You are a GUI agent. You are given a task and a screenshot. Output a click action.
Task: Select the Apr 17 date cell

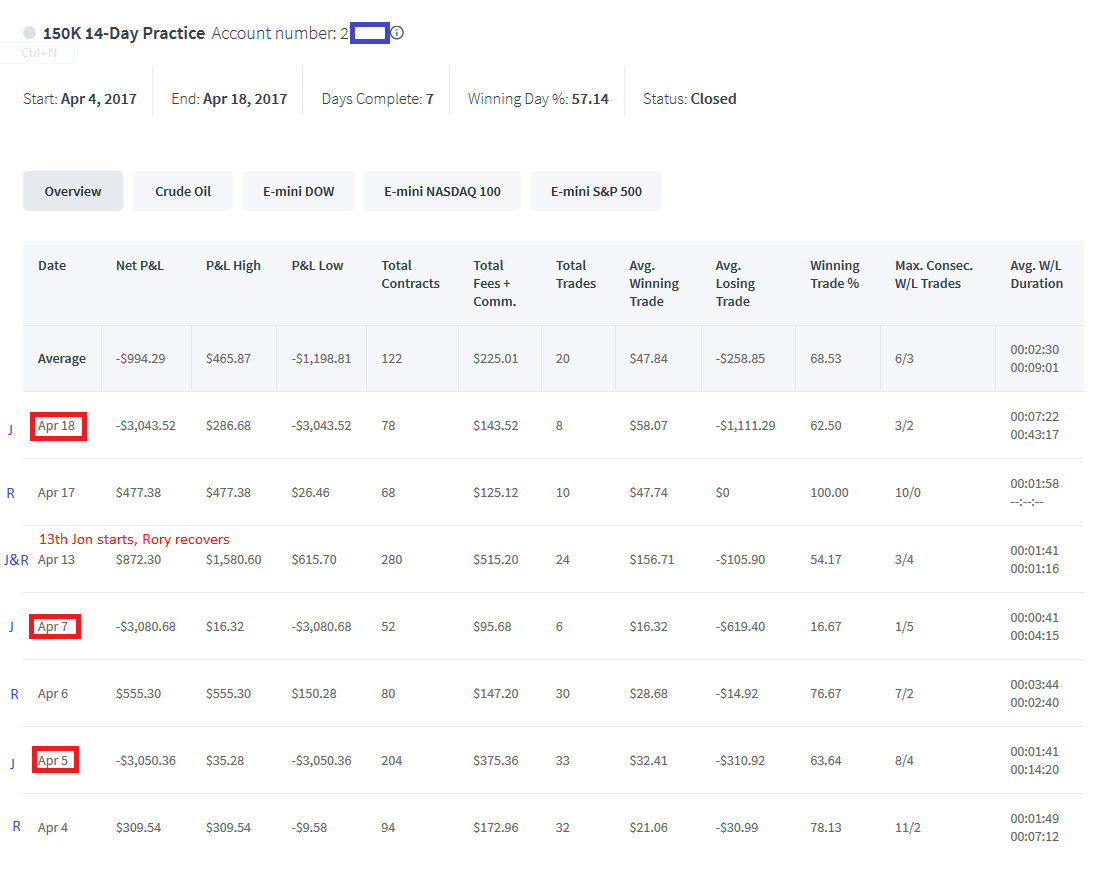coord(56,492)
